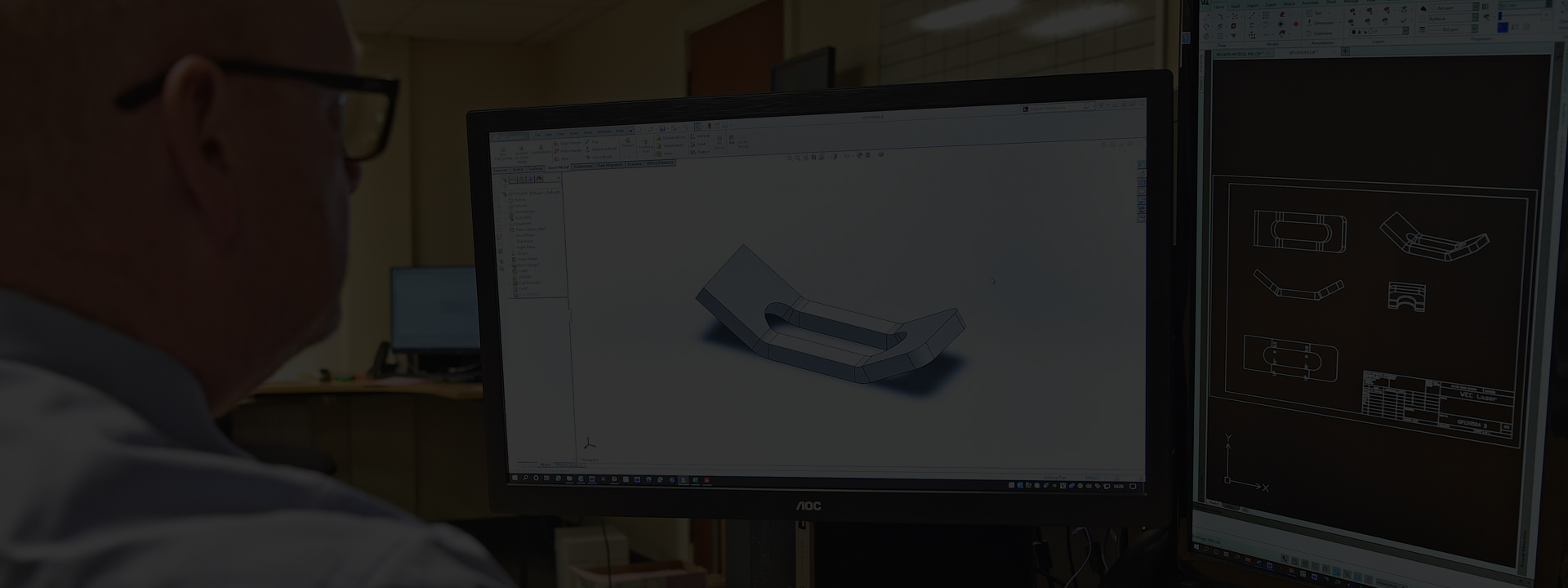Image resolution: width=1568 pixels, height=588 pixels.
Task: Click the Windows Start button on taskbar
Action: (514, 478)
